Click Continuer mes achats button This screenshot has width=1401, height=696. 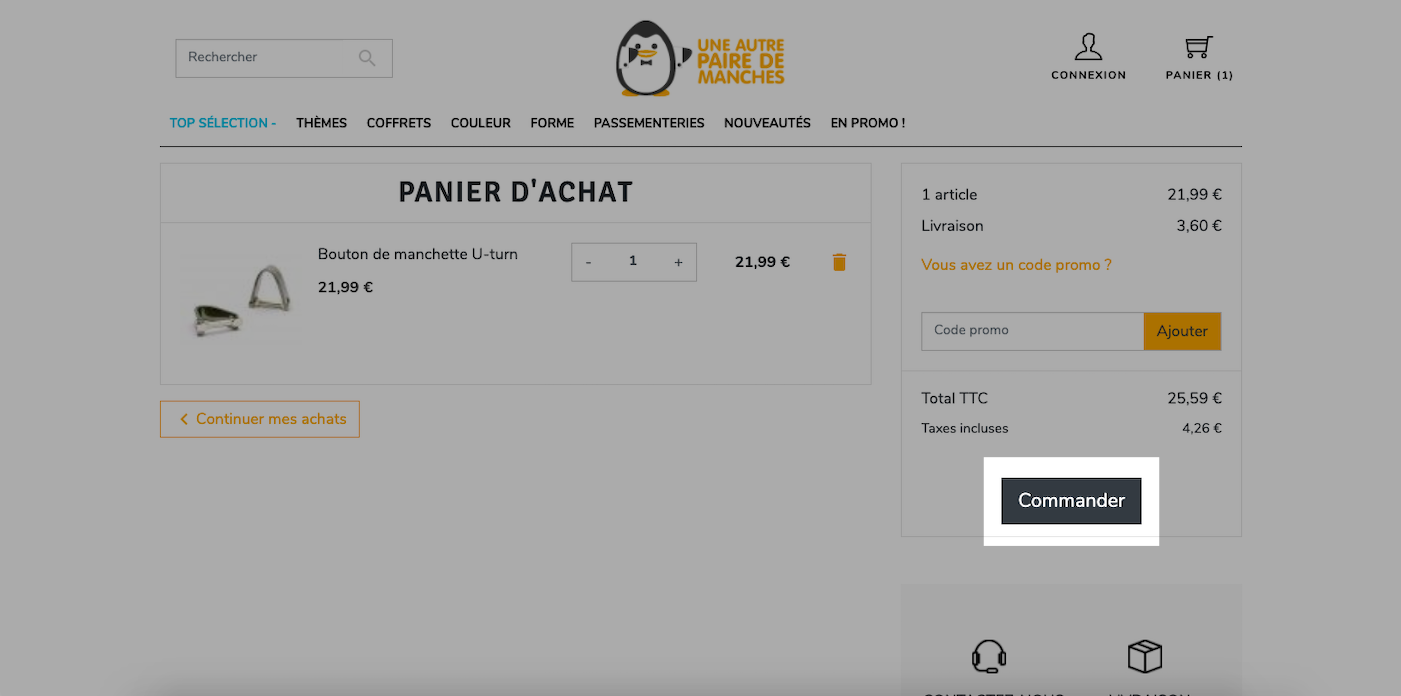pyautogui.click(x=260, y=419)
